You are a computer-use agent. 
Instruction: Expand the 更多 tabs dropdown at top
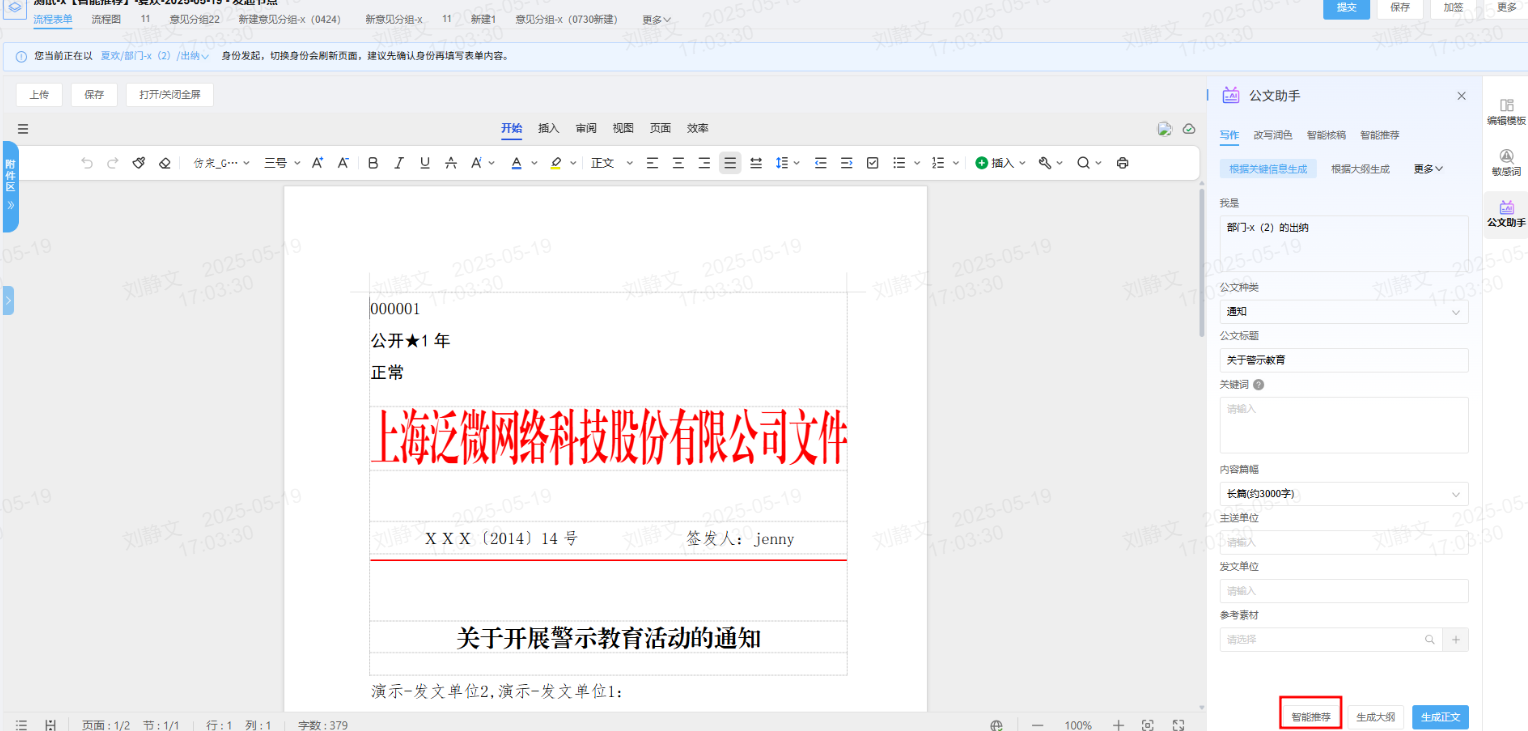pyautogui.click(x=656, y=19)
